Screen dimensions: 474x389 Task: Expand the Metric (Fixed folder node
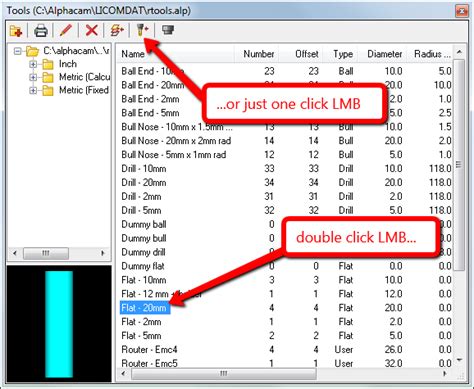tap(33, 90)
